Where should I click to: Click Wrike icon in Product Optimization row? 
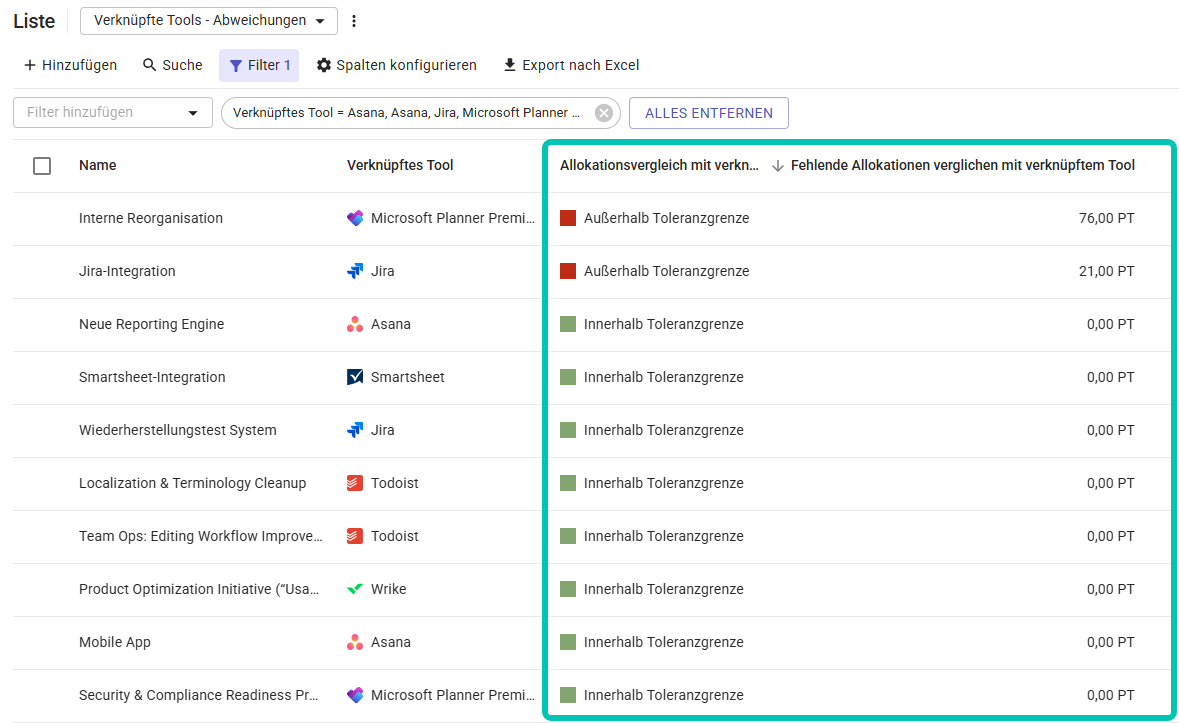(355, 589)
